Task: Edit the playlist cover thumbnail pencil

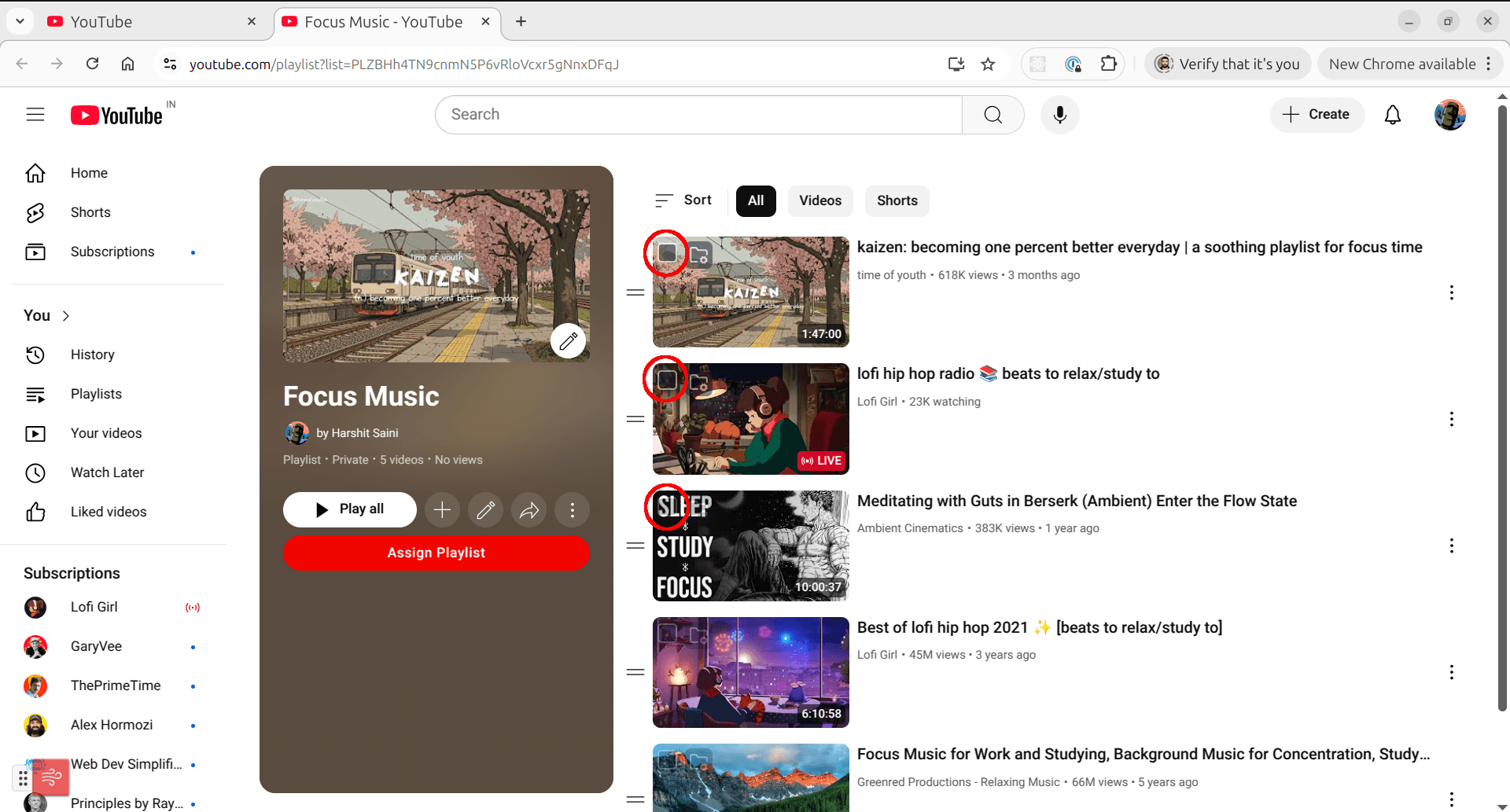Action: [x=568, y=340]
